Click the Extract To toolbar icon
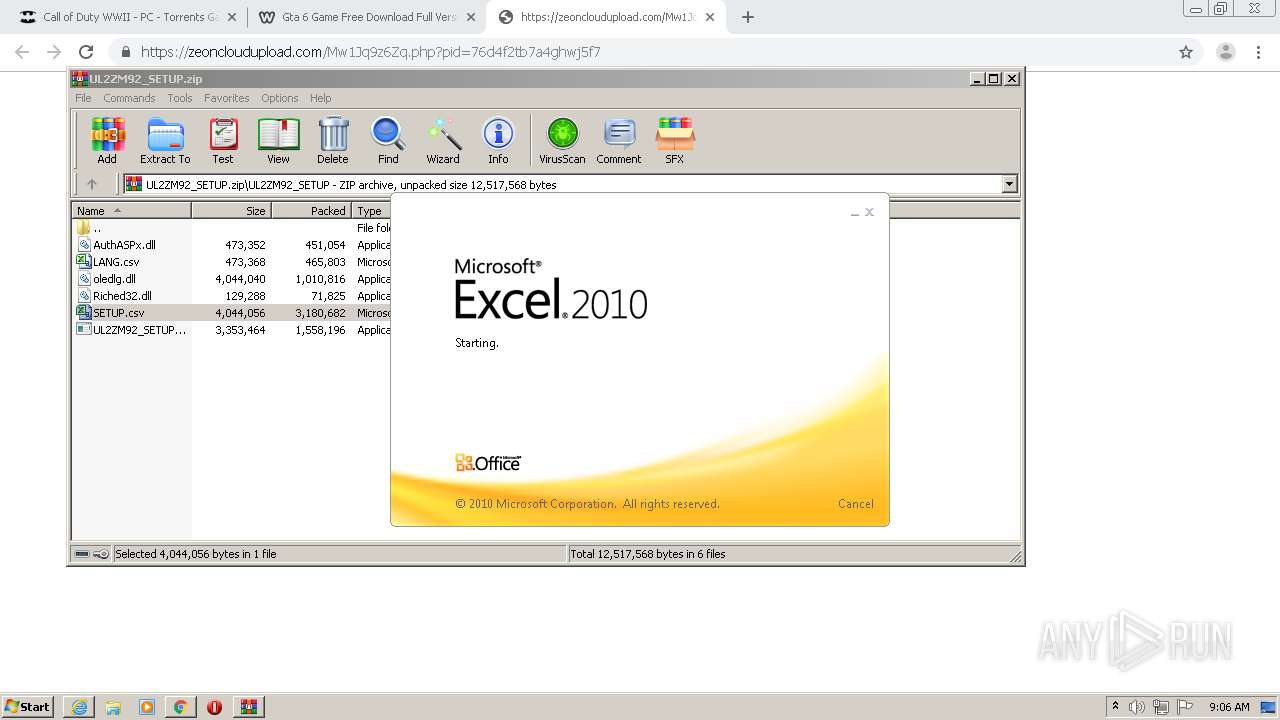Viewport: 1280px width, 720px height. pyautogui.click(x=165, y=140)
